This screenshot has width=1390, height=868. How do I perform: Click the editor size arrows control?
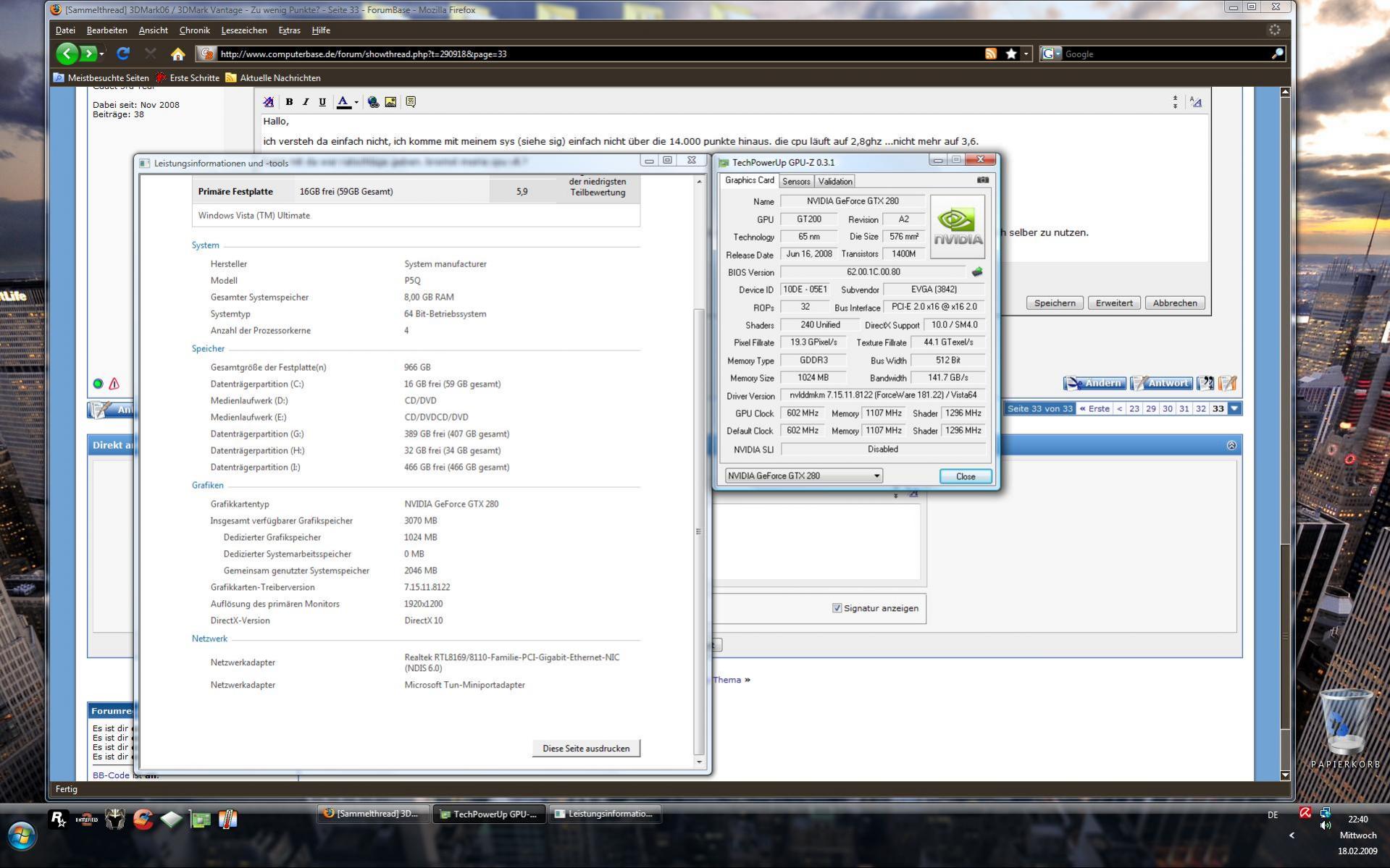[x=1175, y=102]
